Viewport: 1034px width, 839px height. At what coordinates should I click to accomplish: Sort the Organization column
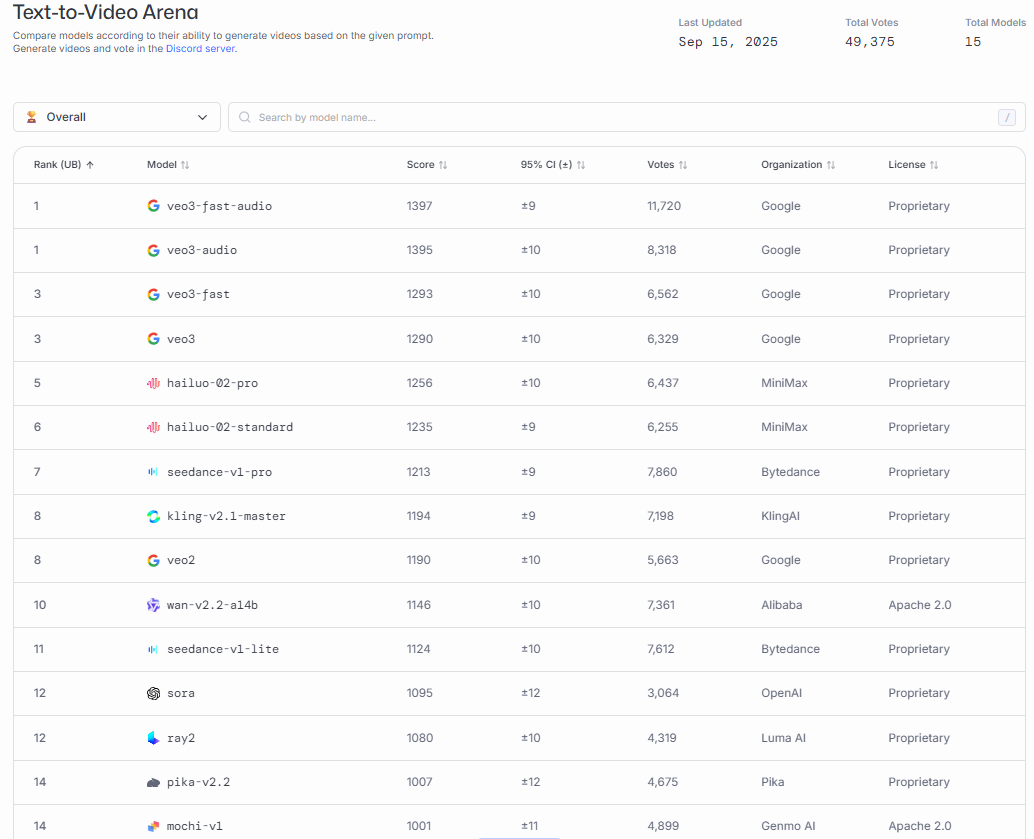click(x=798, y=164)
